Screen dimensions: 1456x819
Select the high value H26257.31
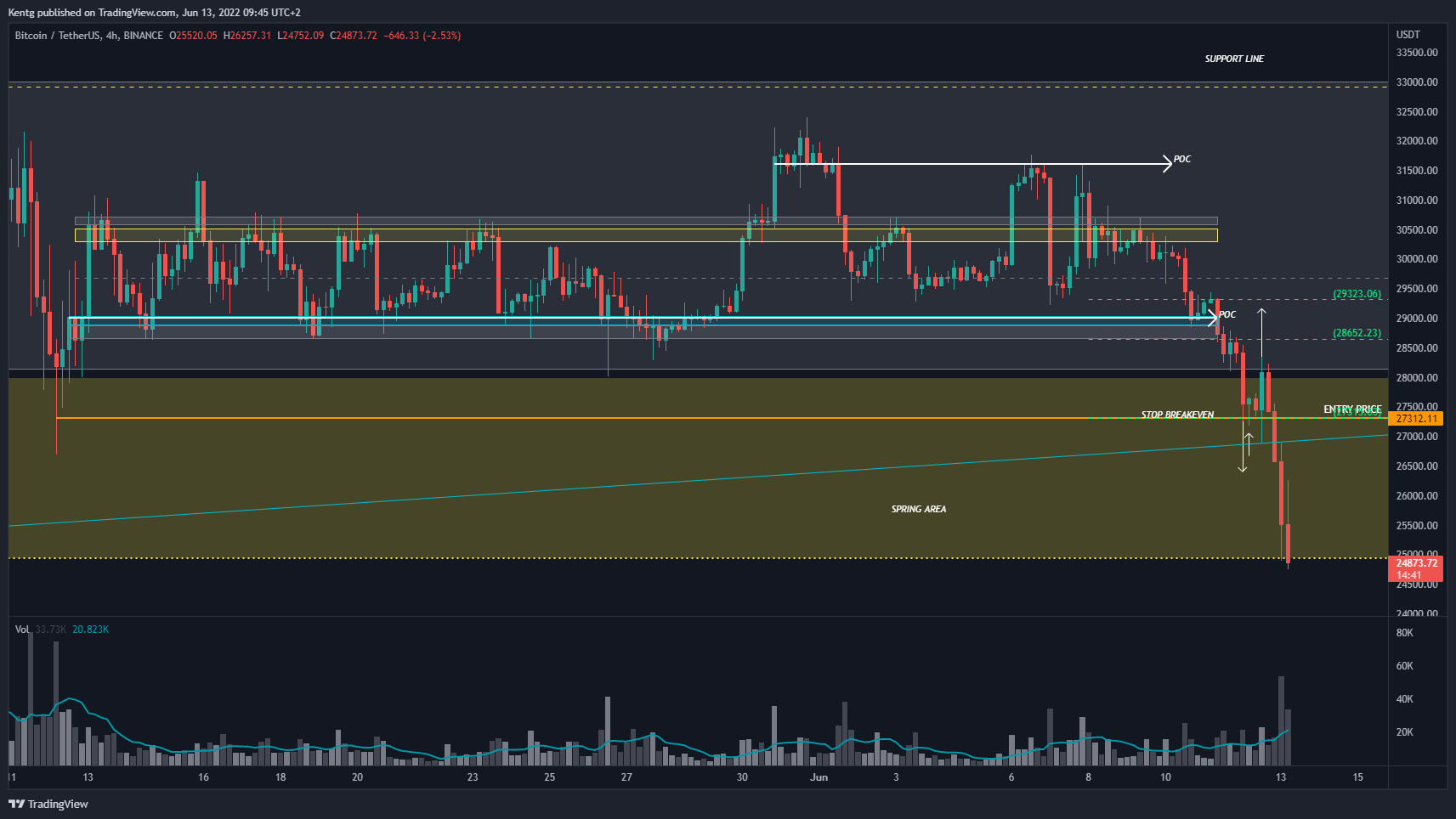point(246,36)
